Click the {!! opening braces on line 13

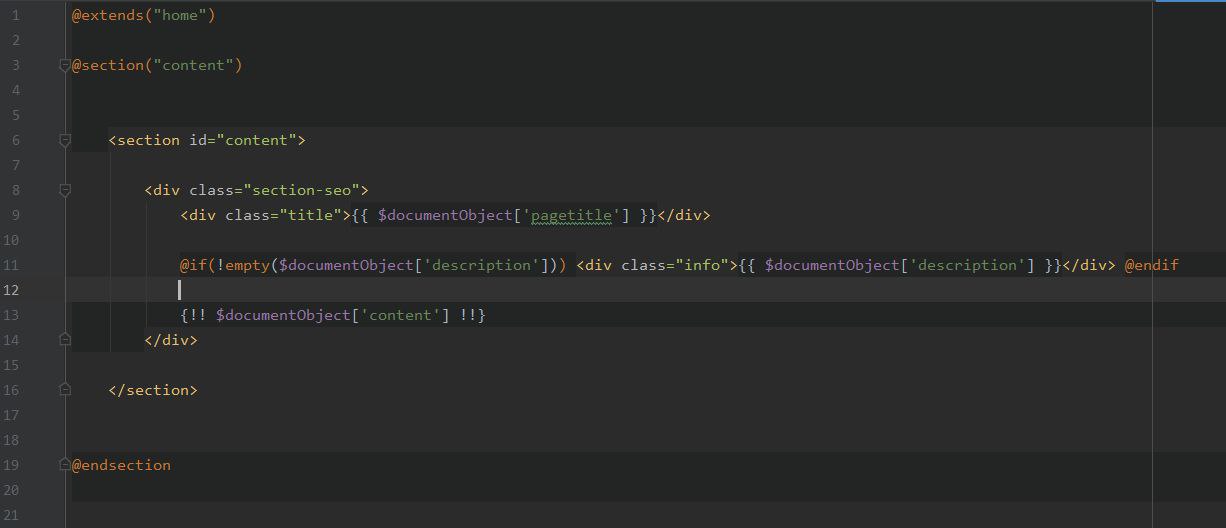click(x=193, y=316)
